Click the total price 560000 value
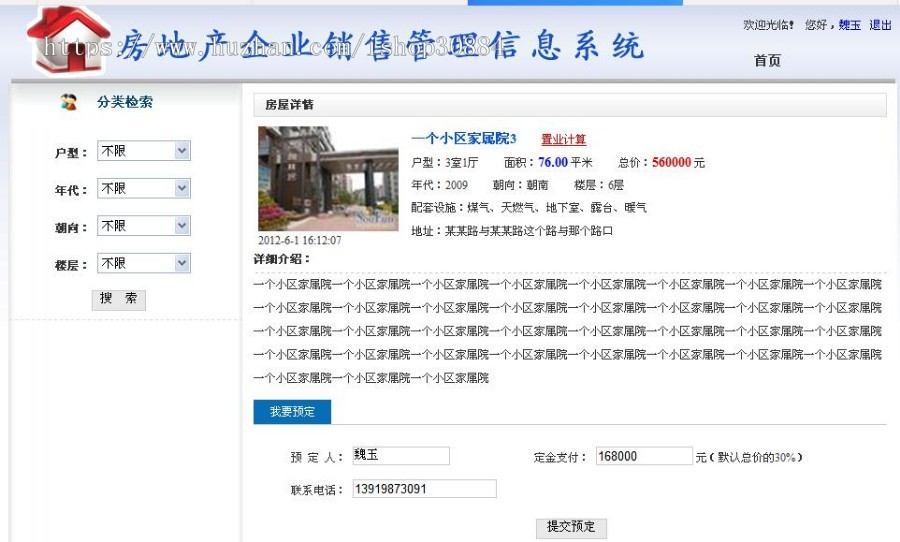 tap(672, 162)
